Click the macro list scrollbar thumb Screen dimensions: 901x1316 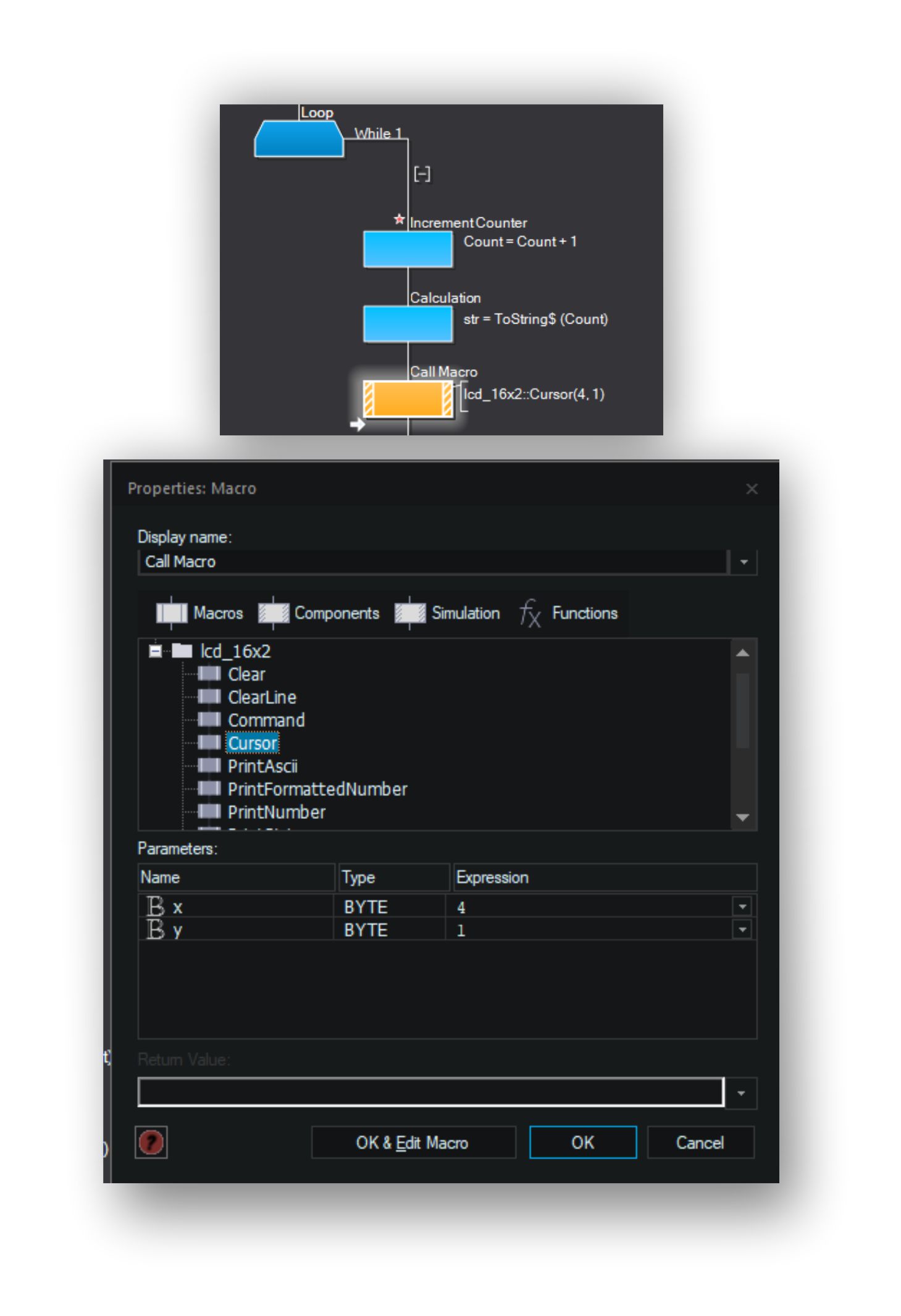(743, 710)
